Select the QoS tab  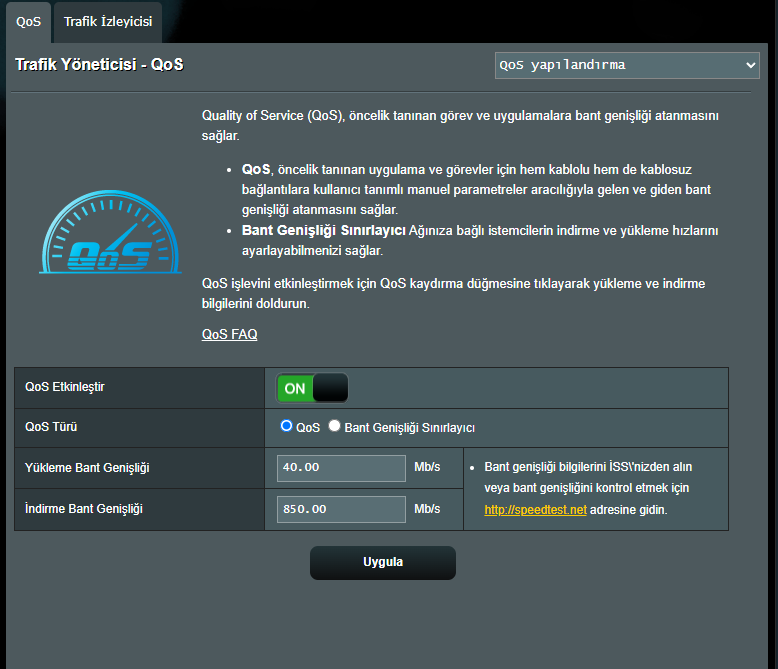pos(29,21)
